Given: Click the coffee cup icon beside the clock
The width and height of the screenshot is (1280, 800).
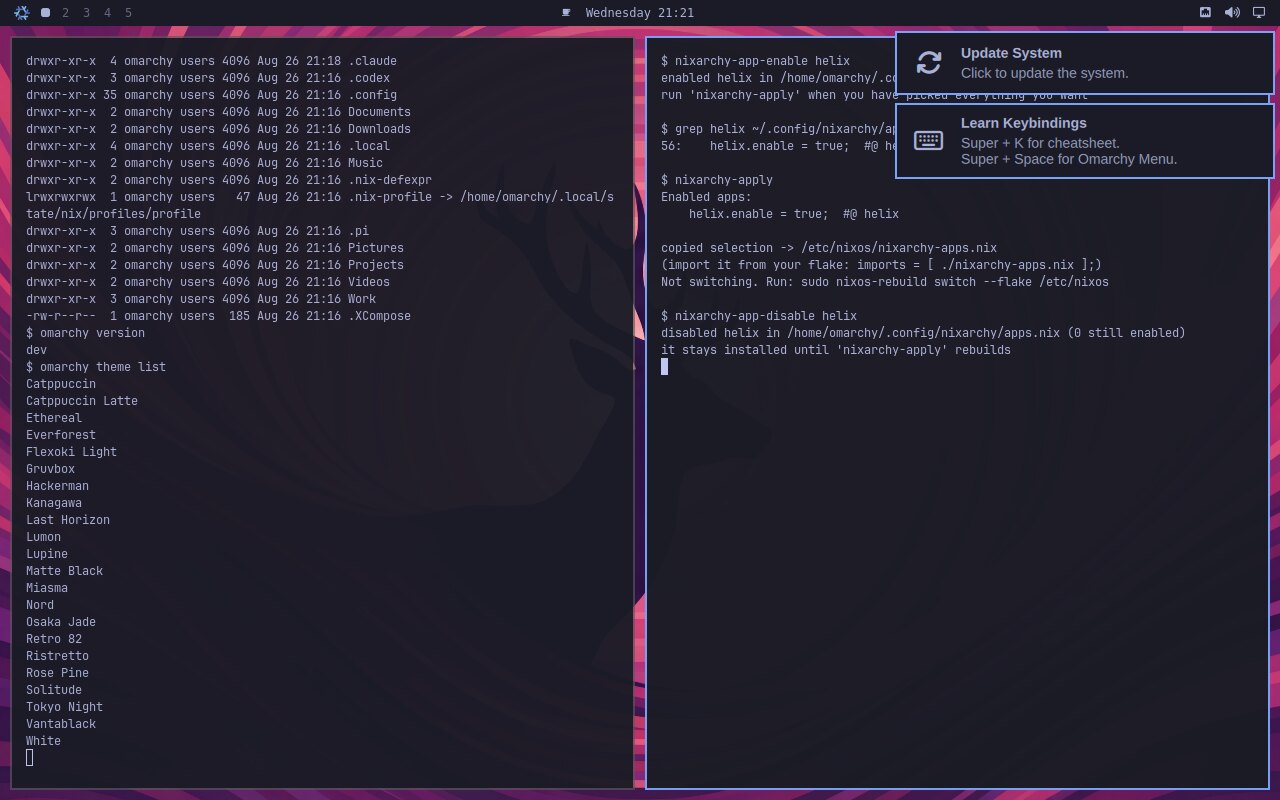Looking at the screenshot, I should tap(566, 13).
